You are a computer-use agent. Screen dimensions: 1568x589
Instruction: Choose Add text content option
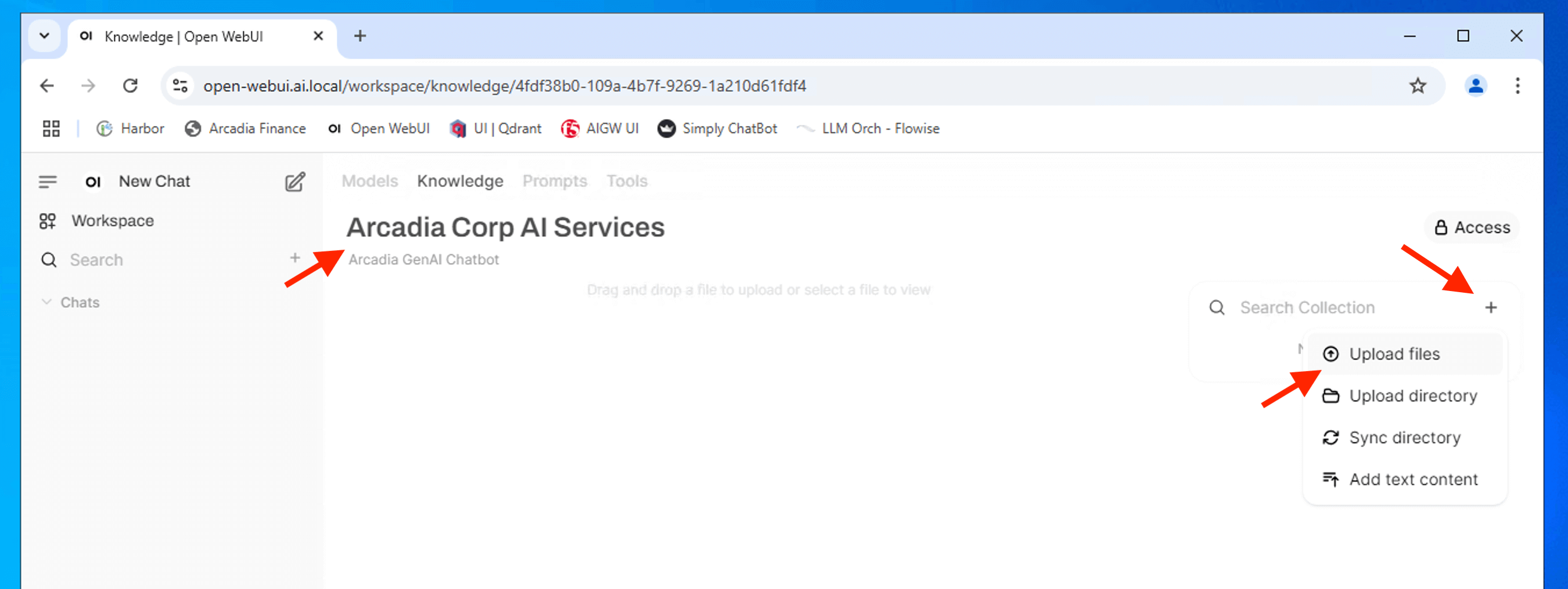tap(1413, 479)
